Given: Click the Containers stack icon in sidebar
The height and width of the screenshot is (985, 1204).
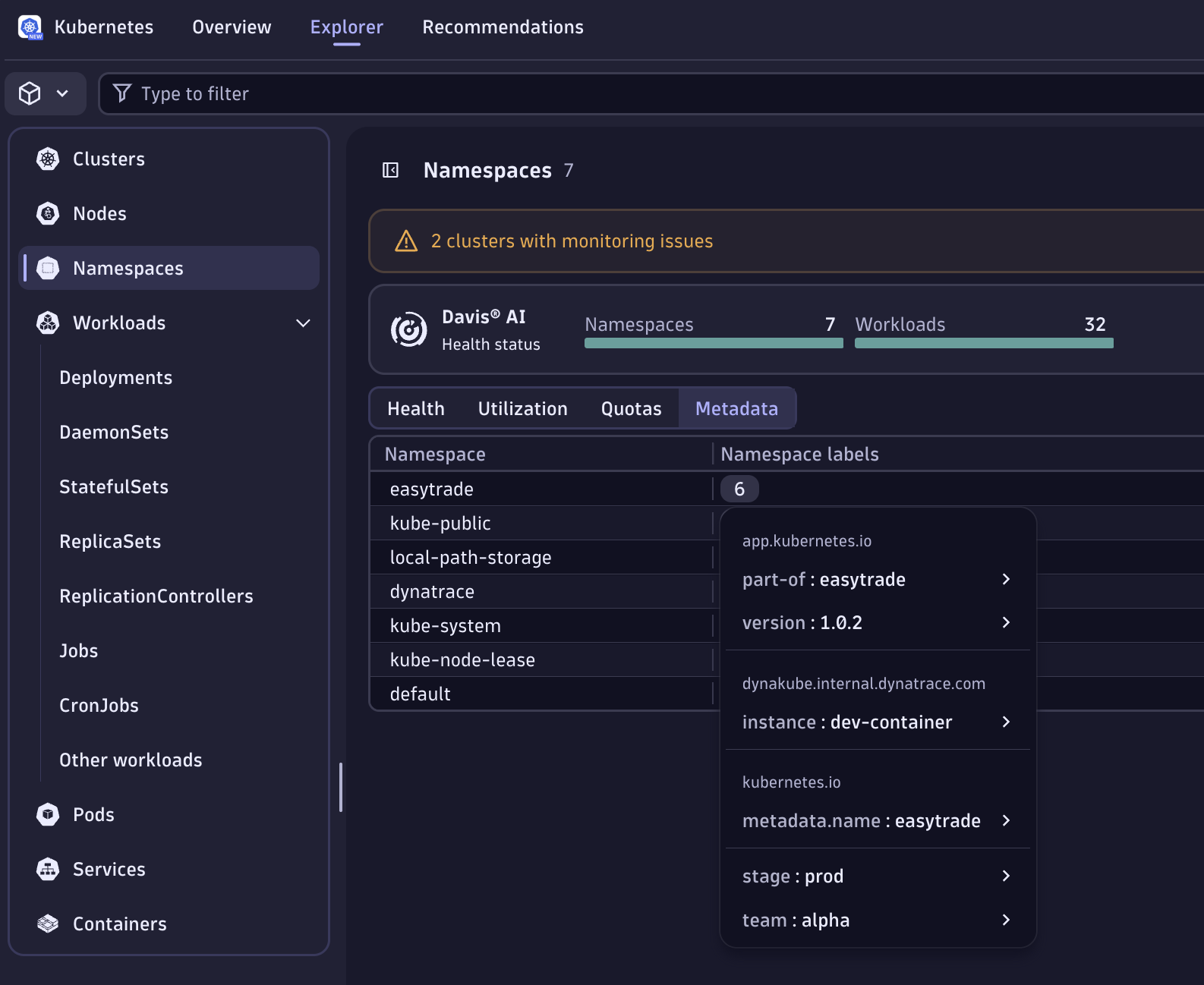Looking at the screenshot, I should tap(48, 924).
